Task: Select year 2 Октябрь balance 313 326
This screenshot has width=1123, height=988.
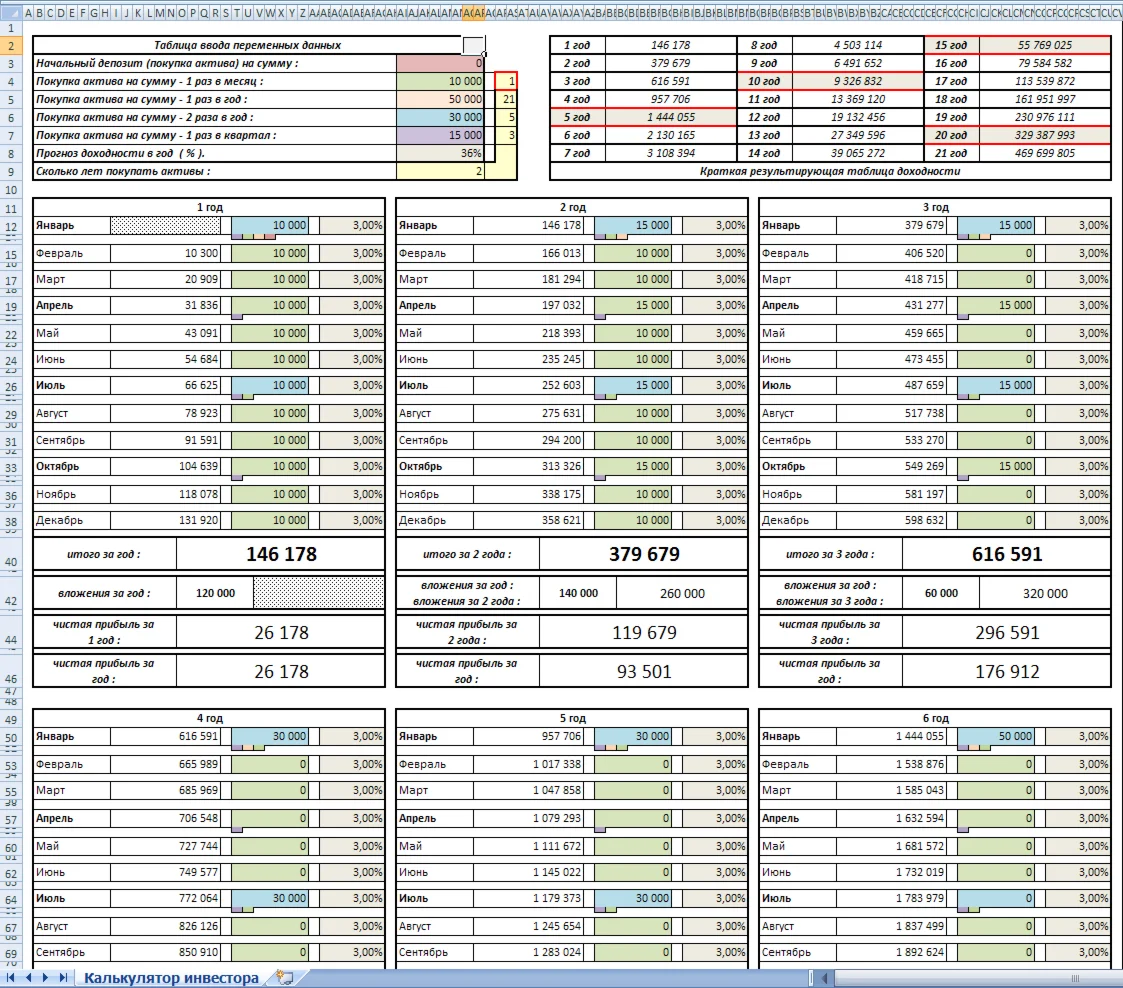Action: (528, 466)
